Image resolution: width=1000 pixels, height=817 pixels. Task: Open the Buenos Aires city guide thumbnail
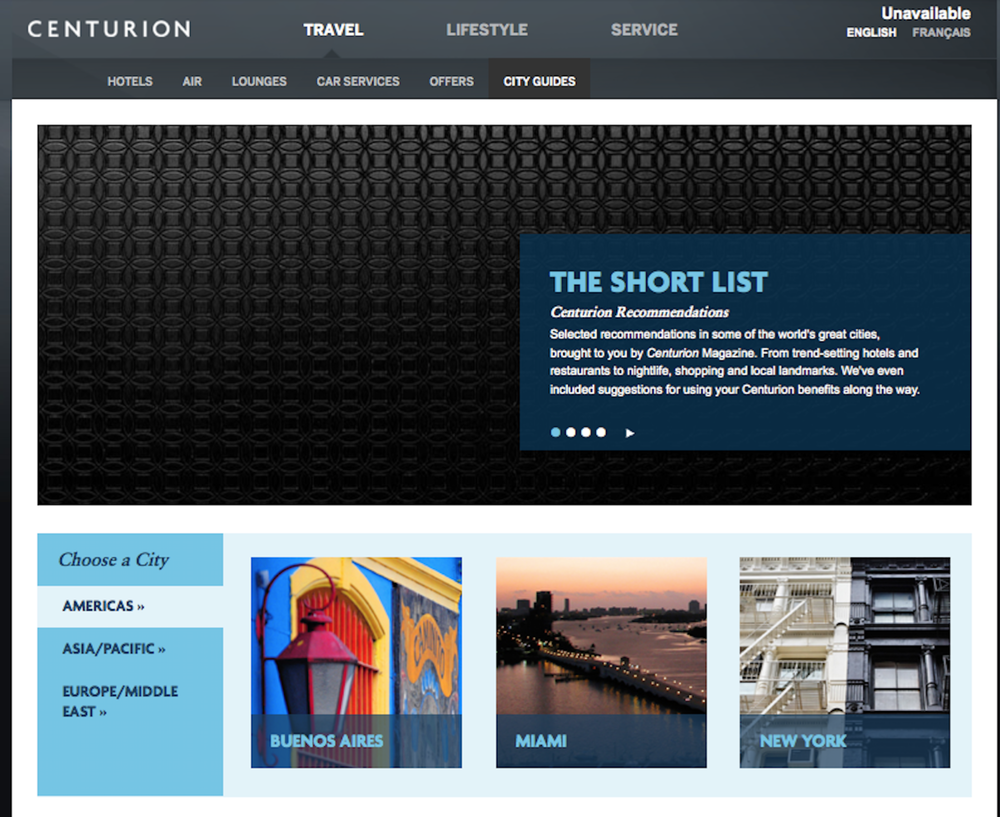[x=356, y=663]
